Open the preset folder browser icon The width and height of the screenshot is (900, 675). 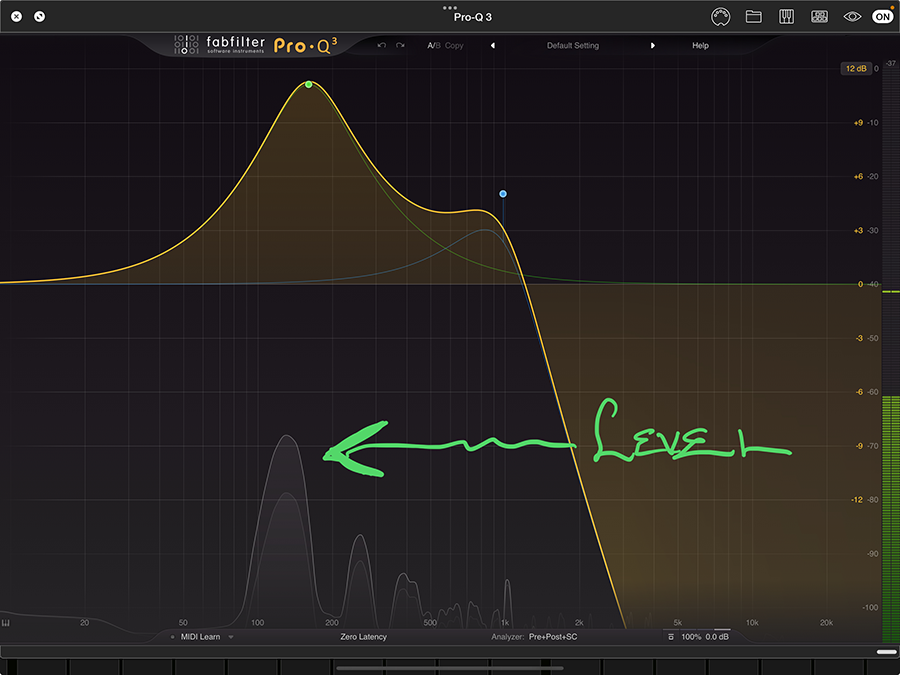coord(754,17)
